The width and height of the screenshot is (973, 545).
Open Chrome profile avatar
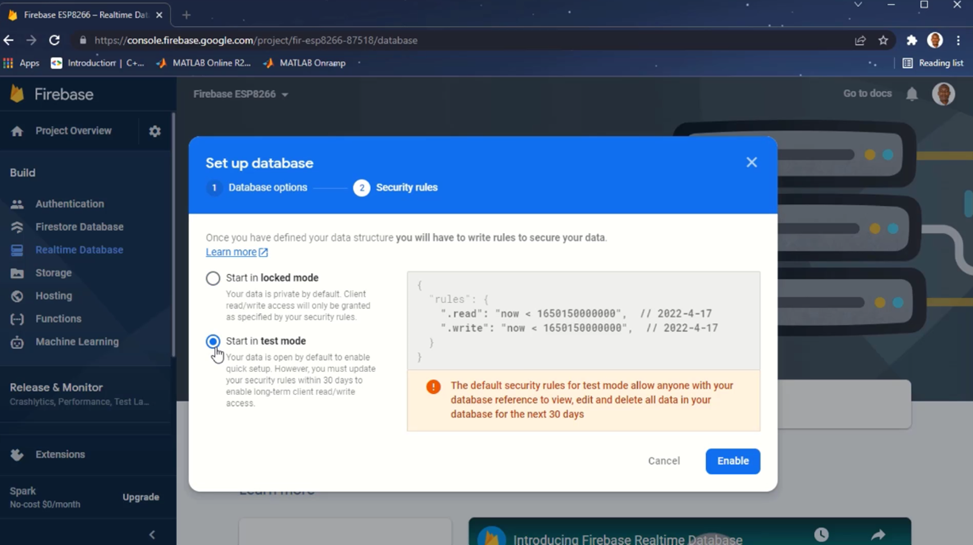click(935, 40)
